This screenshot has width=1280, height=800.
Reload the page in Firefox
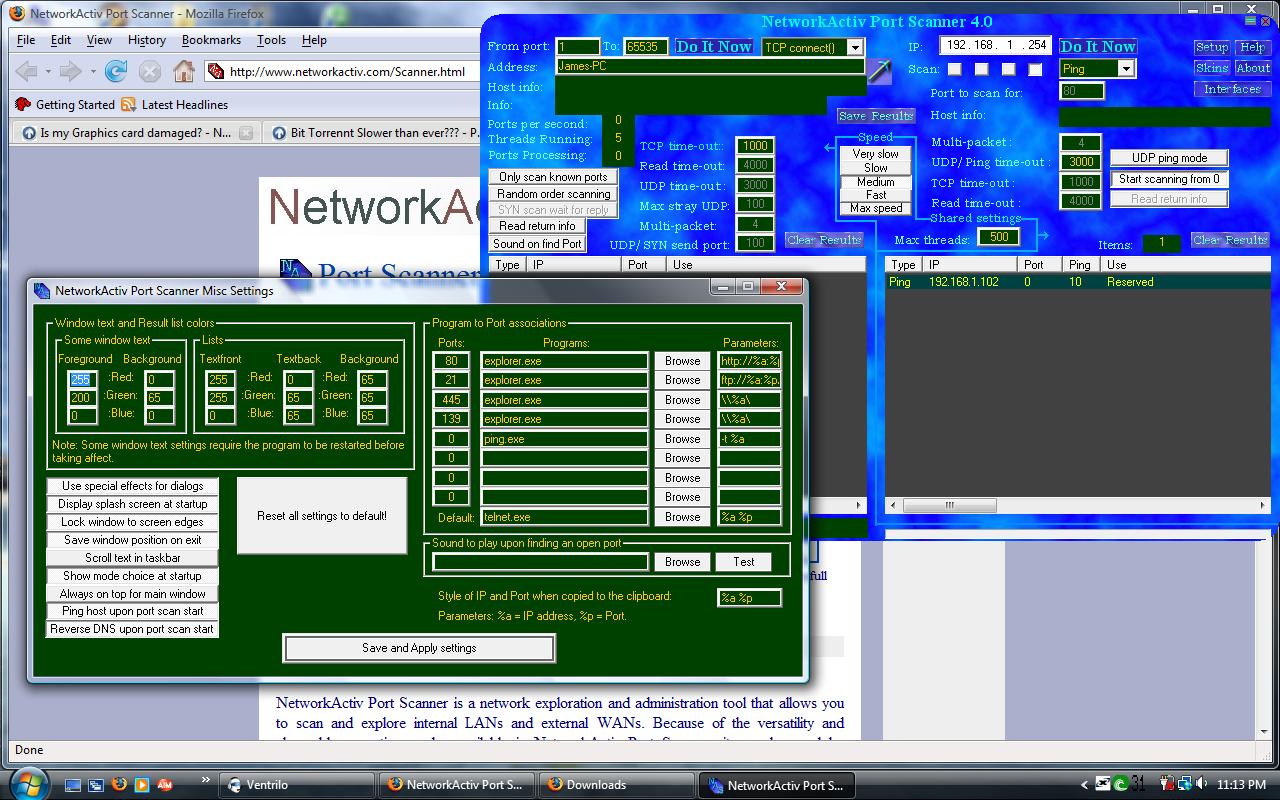116,71
